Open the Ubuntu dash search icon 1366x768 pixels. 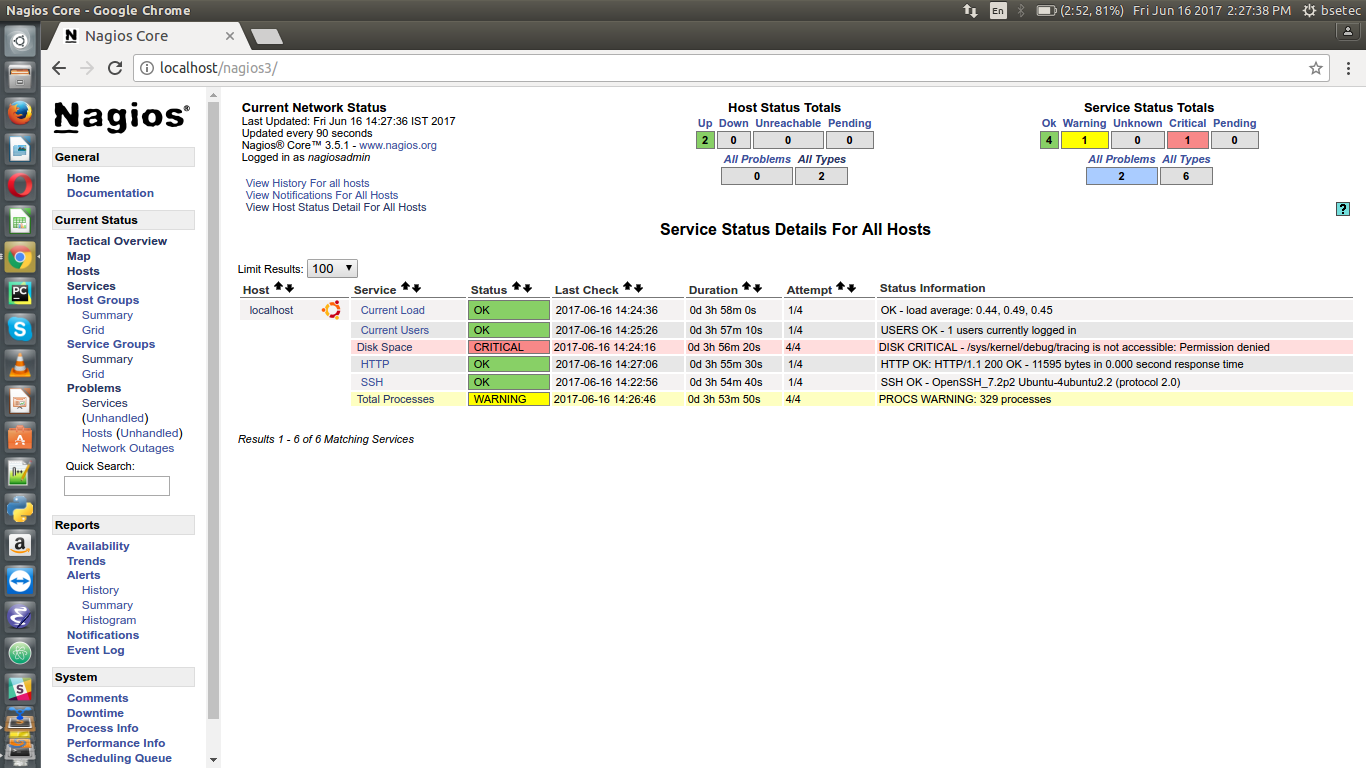(20, 41)
